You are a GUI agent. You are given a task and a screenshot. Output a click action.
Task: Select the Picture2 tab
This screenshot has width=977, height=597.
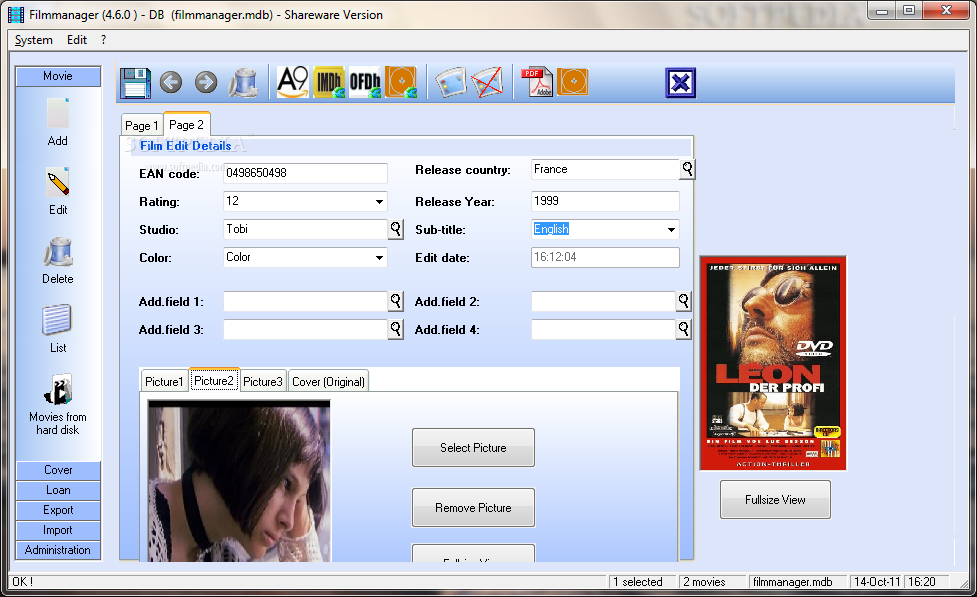(214, 381)
